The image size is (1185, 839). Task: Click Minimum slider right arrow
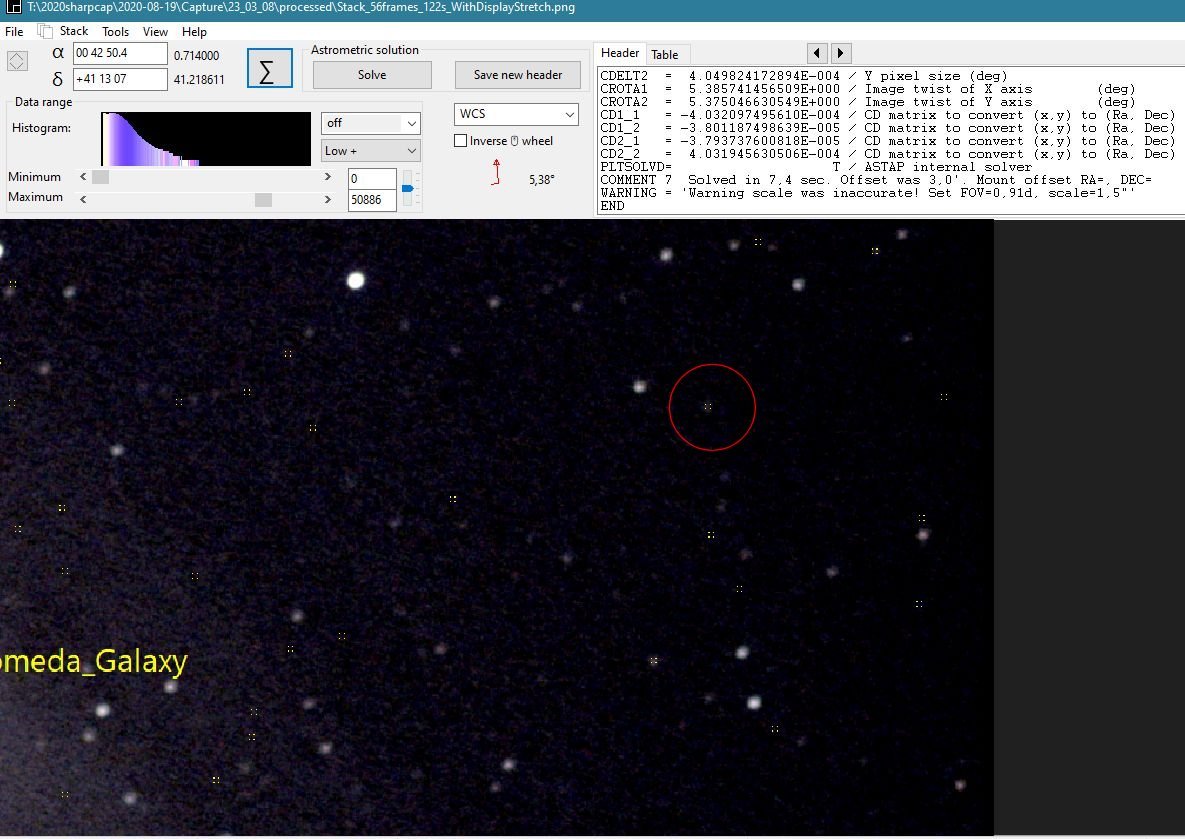click(327, 177)
